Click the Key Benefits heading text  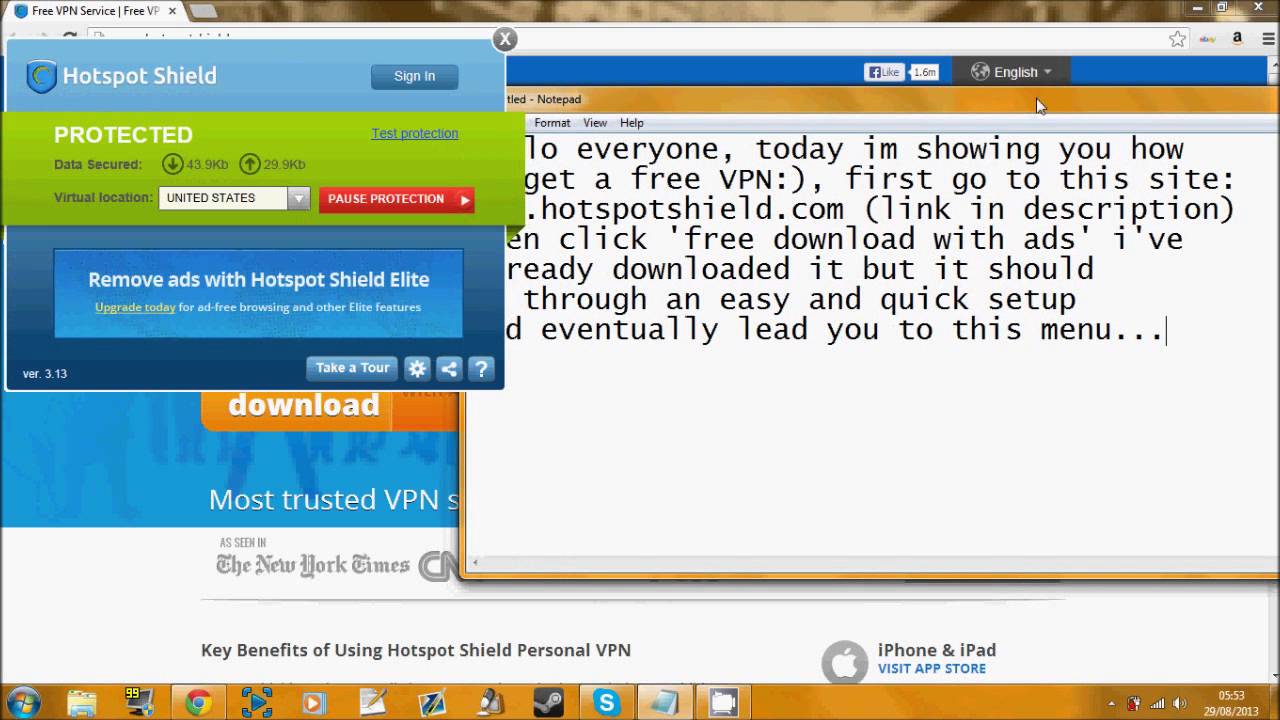pos(416,650)
